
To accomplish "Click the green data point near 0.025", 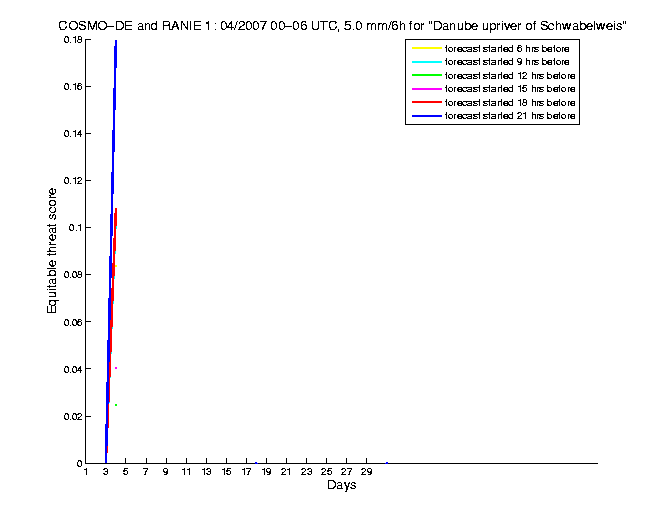I will pyautogui.click(x=116, y=405).
